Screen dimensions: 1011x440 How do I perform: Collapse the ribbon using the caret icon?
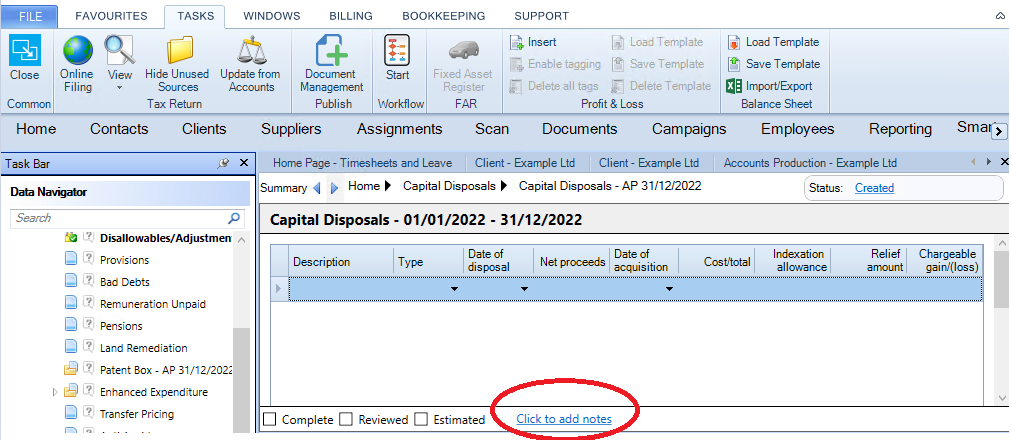(x=1000, y=16)
